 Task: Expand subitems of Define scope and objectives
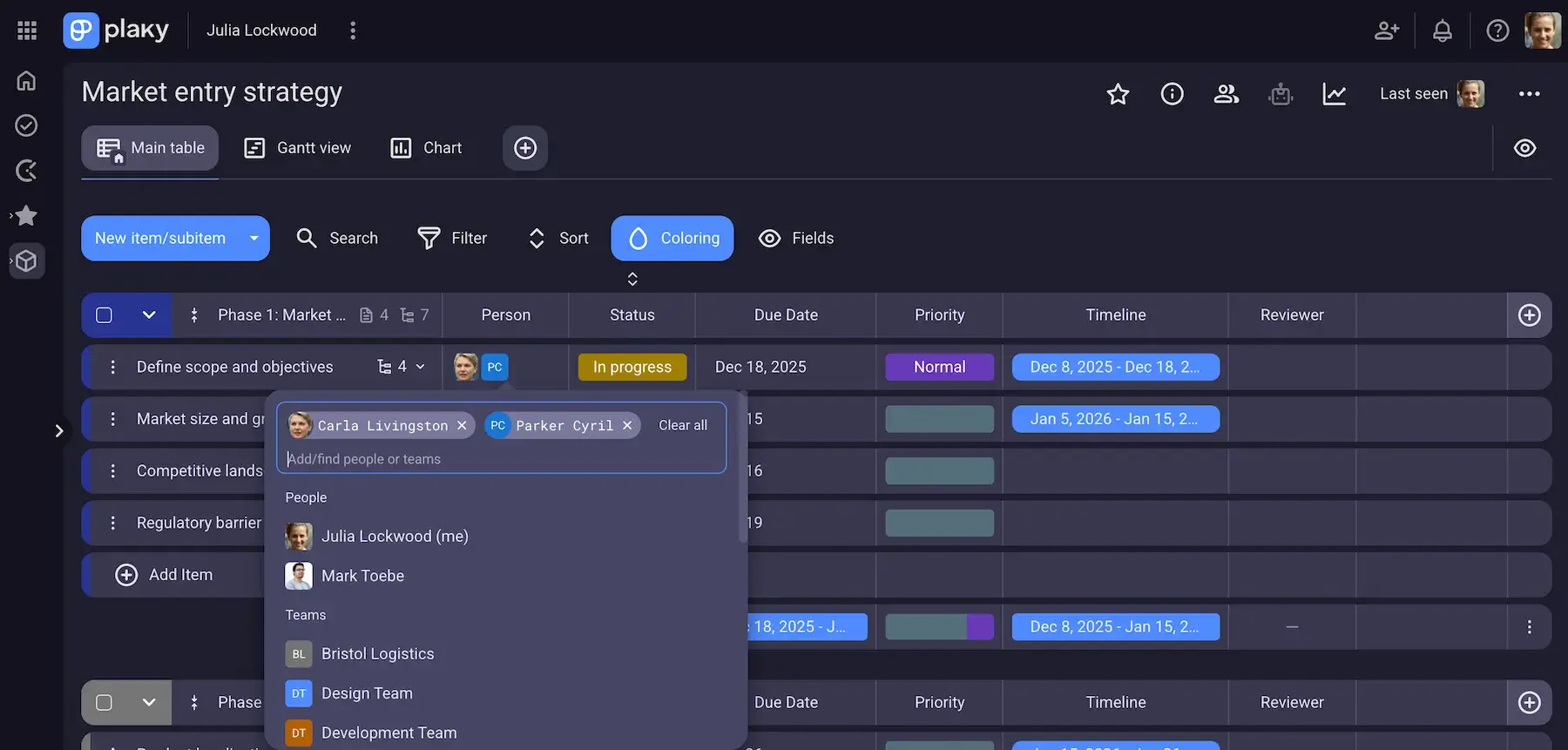pos(401,368)
